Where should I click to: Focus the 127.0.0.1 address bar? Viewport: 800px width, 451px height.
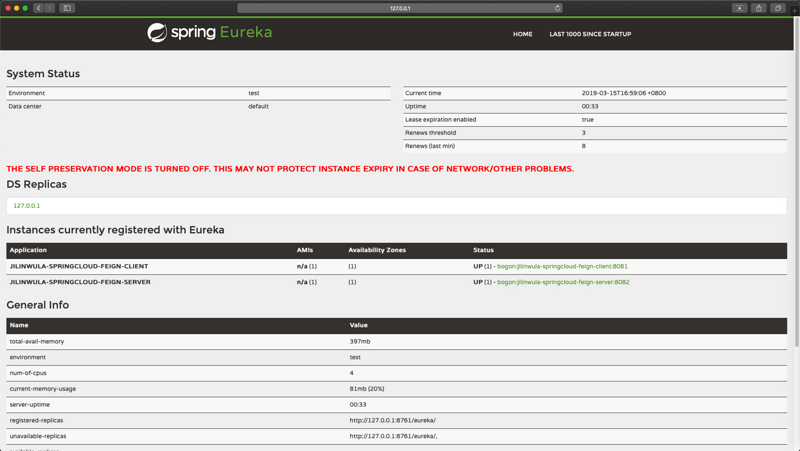pos(400,8)
